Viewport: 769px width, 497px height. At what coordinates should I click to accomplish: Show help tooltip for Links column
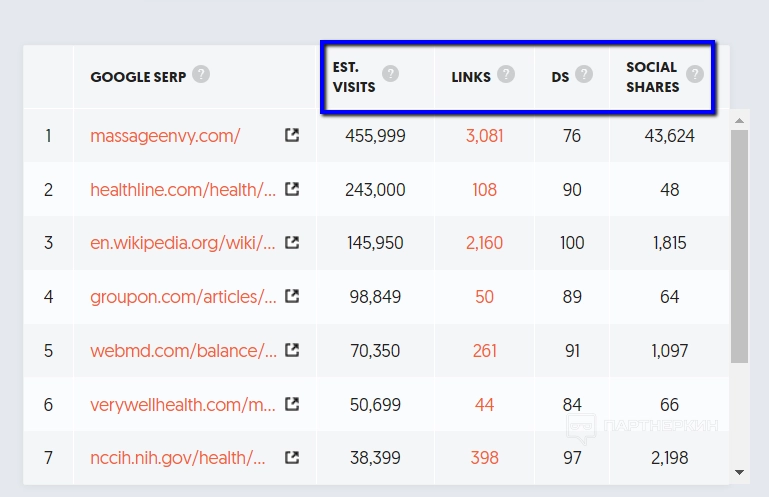[x=506, y=74]
